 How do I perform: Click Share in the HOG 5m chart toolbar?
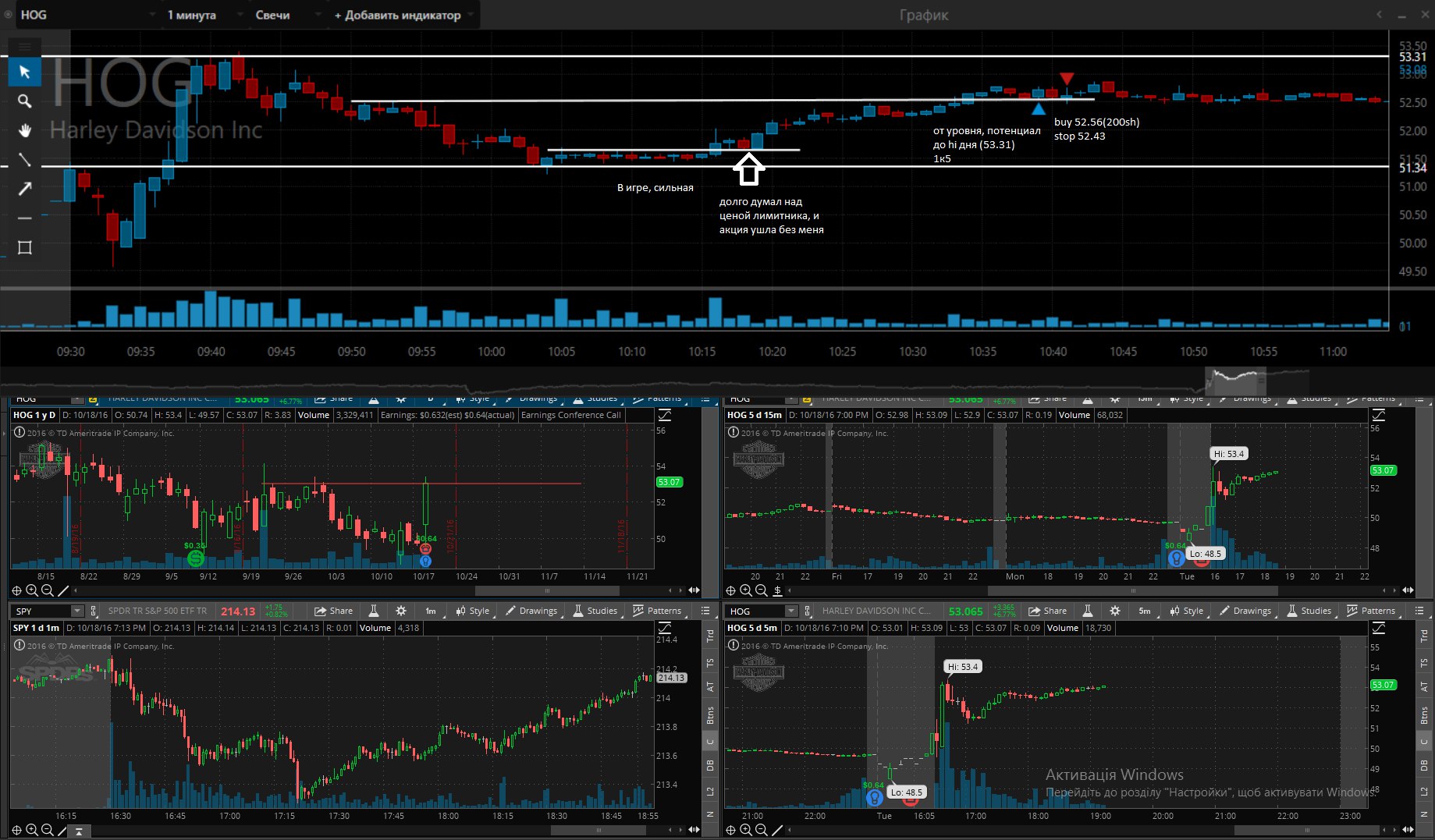1047,611
